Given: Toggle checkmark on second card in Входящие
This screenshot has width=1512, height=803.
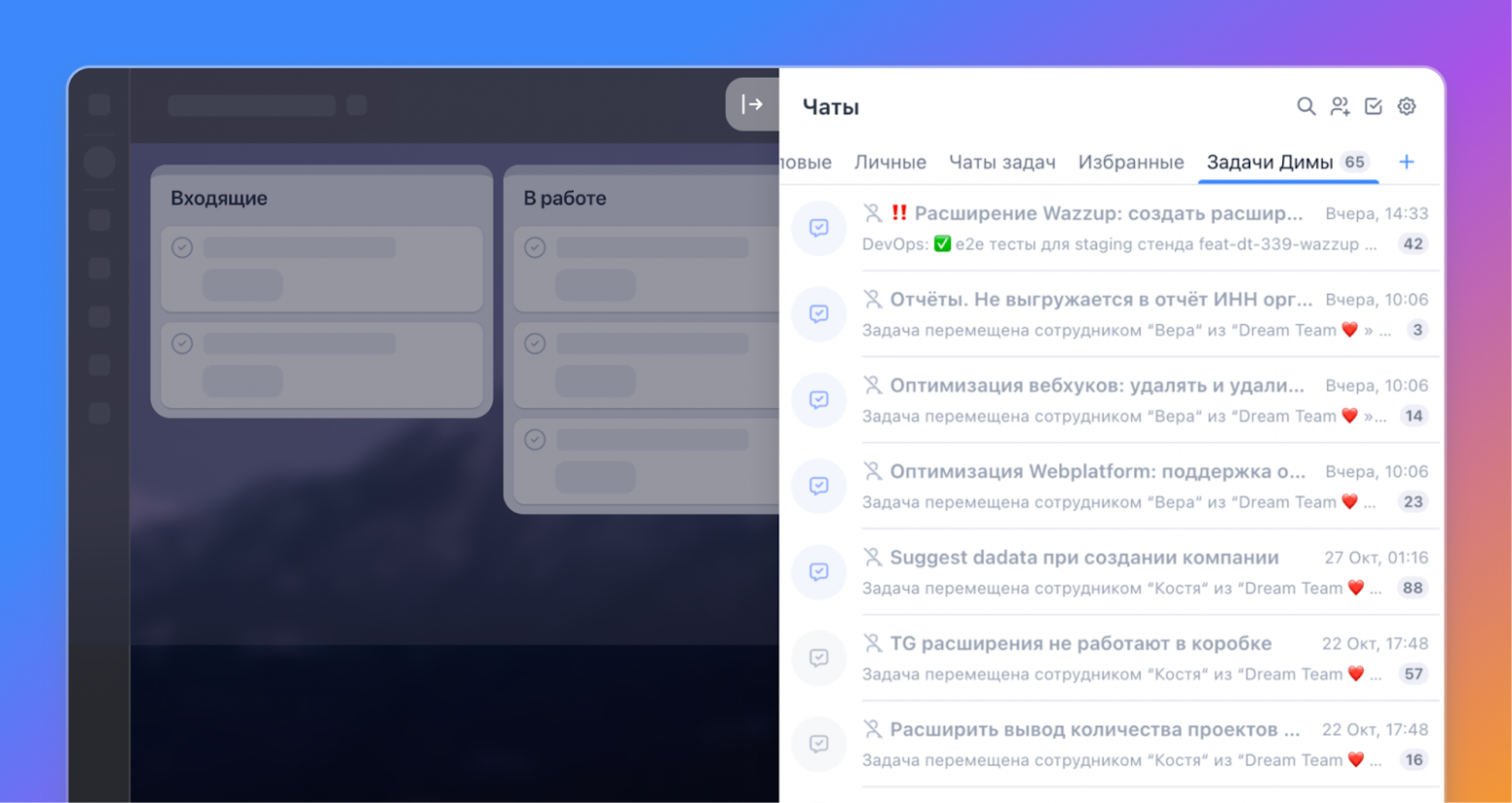Looking at the screenshot, I should click(182, 343).
